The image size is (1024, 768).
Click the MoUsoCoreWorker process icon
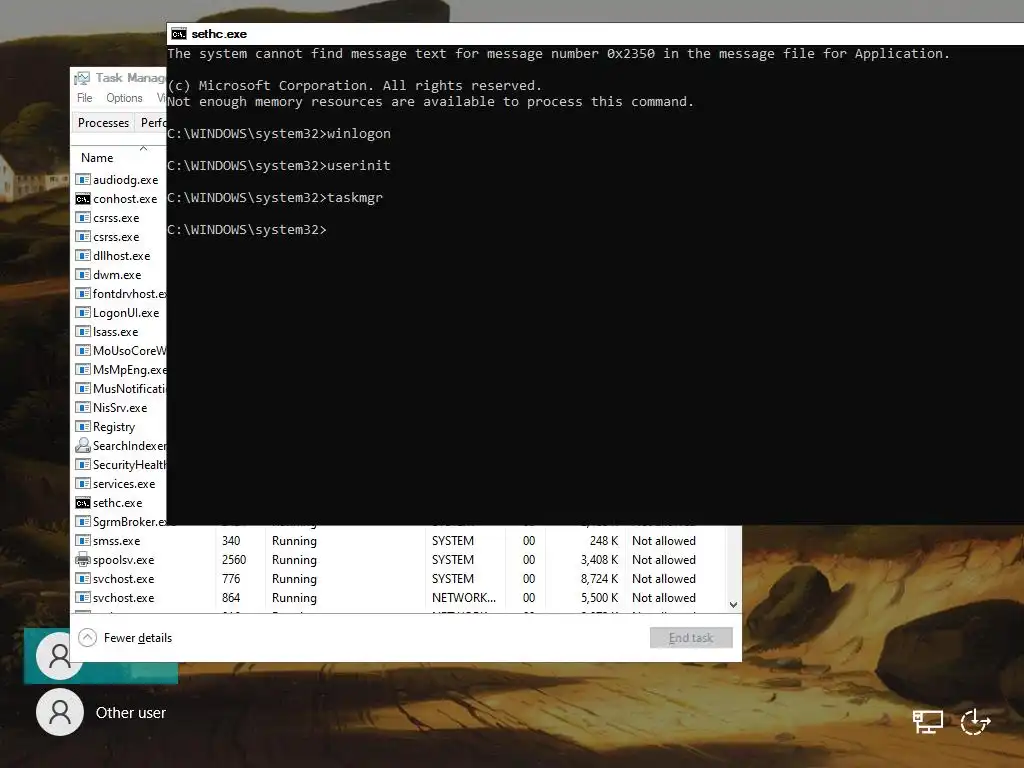coord(83,351)
